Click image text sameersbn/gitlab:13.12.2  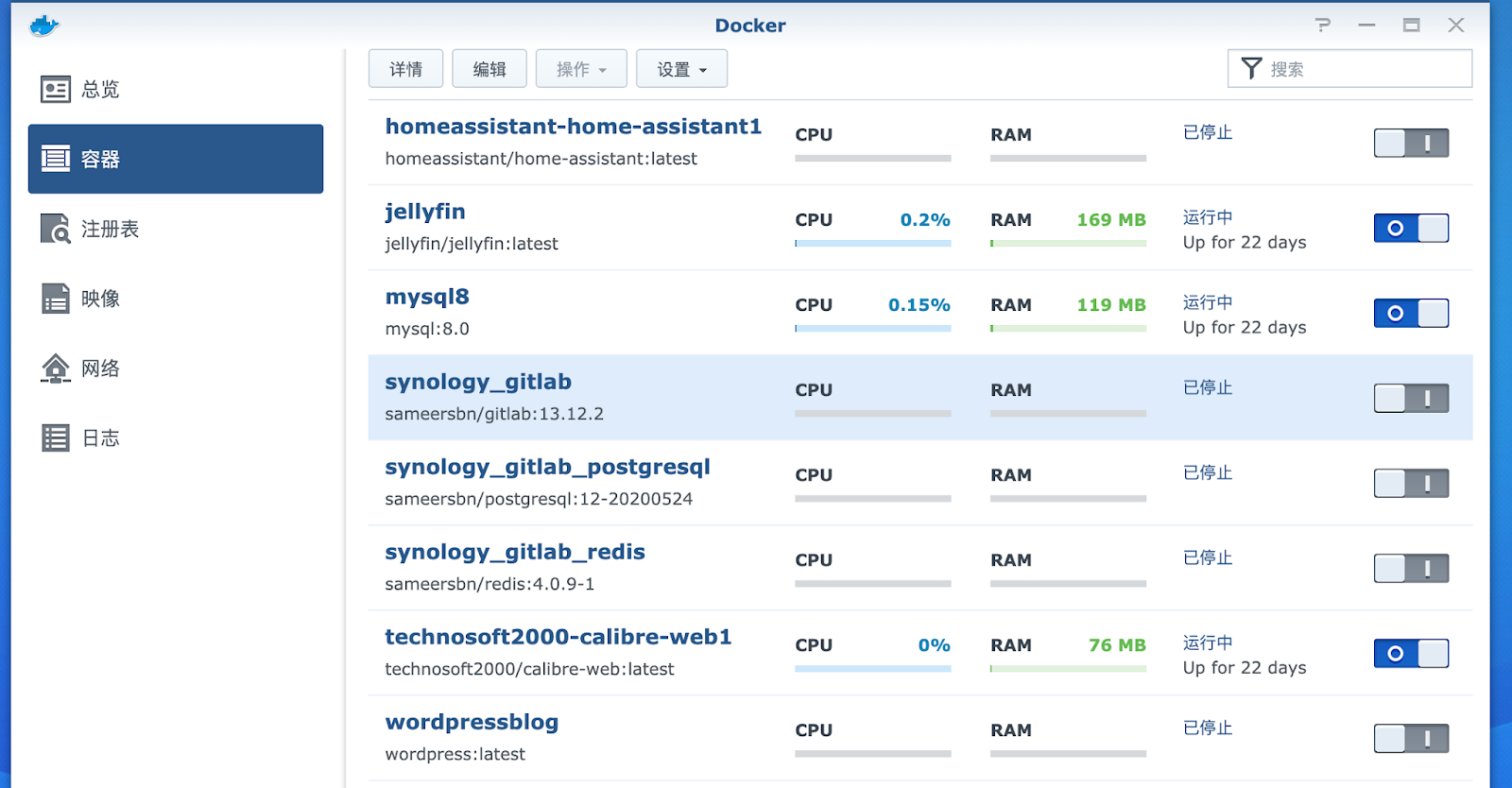[494, 414]
